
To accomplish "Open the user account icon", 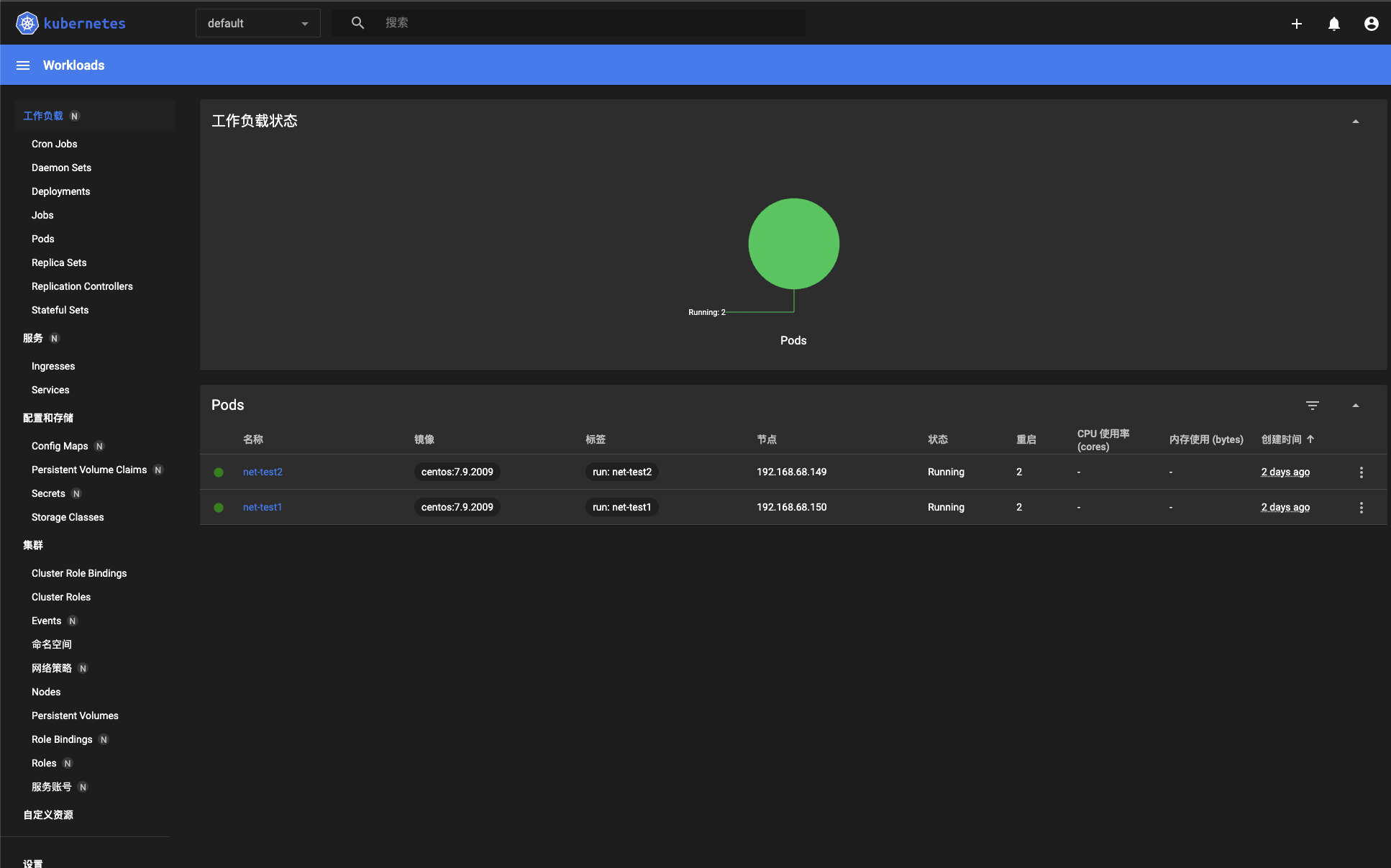I will 1372,24.
